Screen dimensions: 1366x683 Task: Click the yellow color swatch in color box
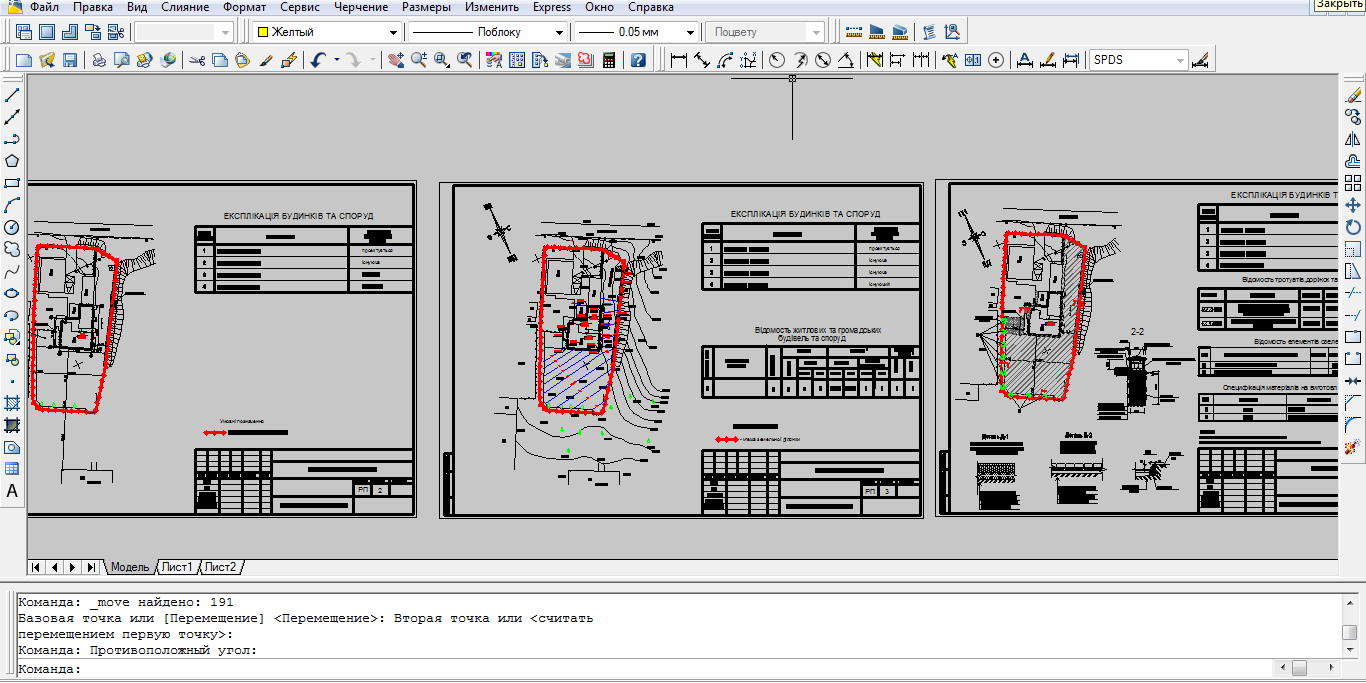click(263, 32)
